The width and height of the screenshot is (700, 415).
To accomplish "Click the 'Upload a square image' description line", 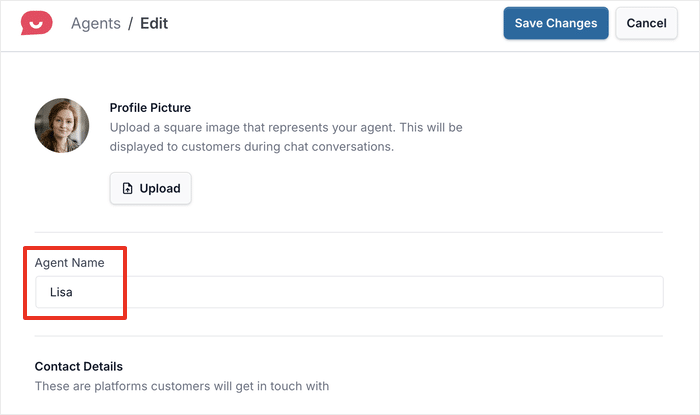I will pyautogui.click(x=286, y=128).
